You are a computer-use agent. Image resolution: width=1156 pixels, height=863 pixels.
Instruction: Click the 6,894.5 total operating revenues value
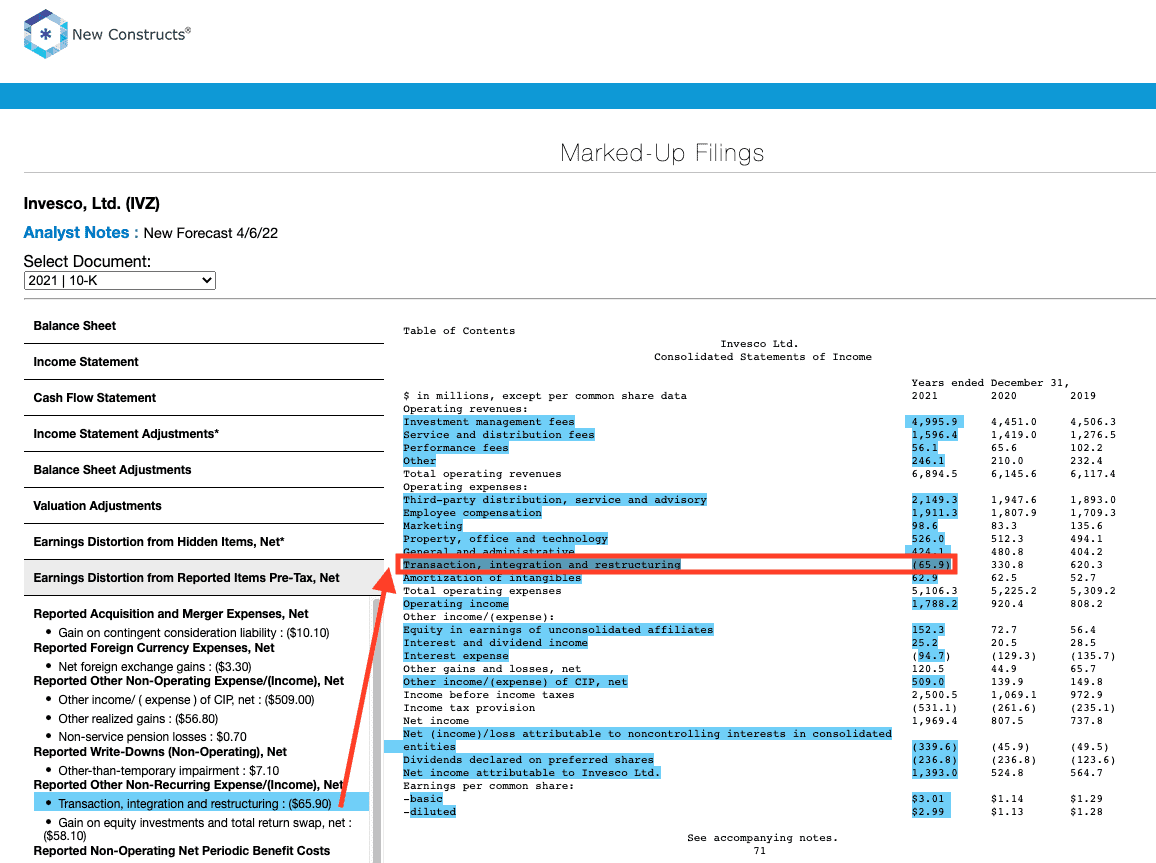934,474
